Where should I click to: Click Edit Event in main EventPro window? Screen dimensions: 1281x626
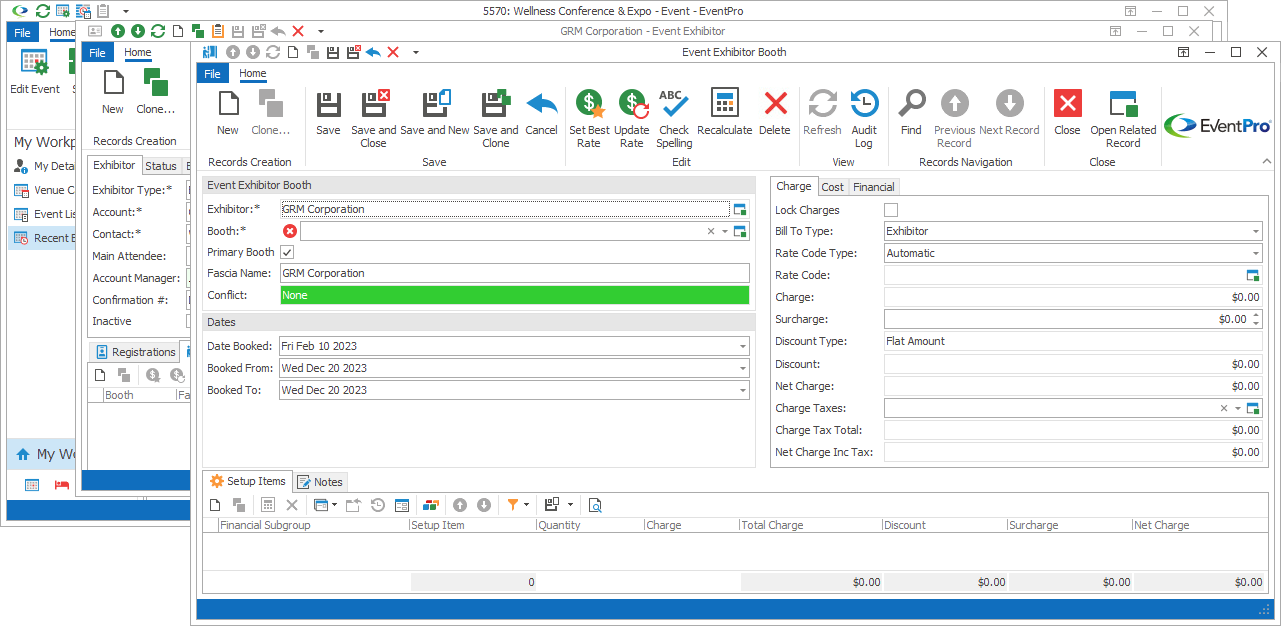pos(35,72)
